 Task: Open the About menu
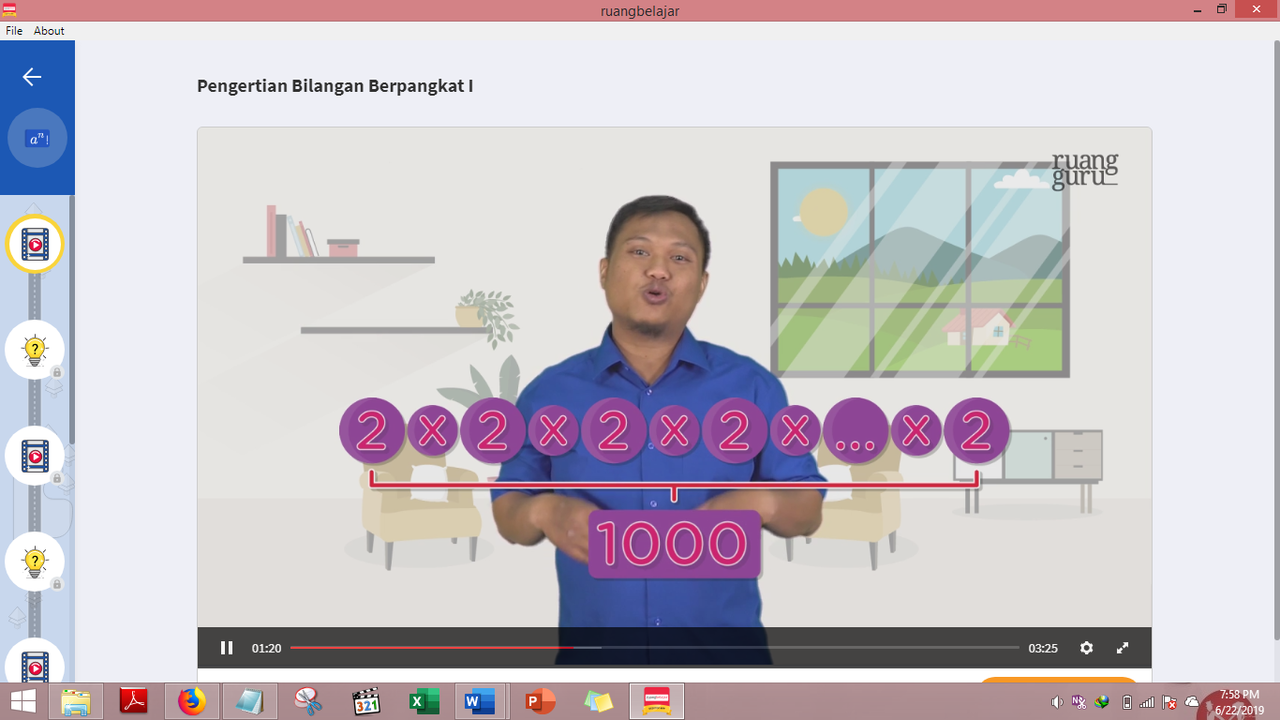coord(48,30)
